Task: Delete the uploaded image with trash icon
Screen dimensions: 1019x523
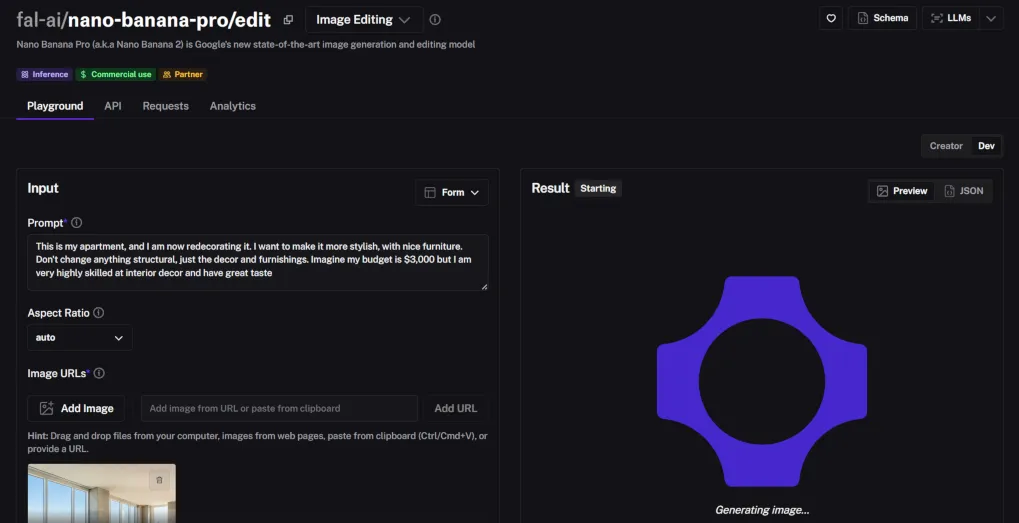Action: 158,481
